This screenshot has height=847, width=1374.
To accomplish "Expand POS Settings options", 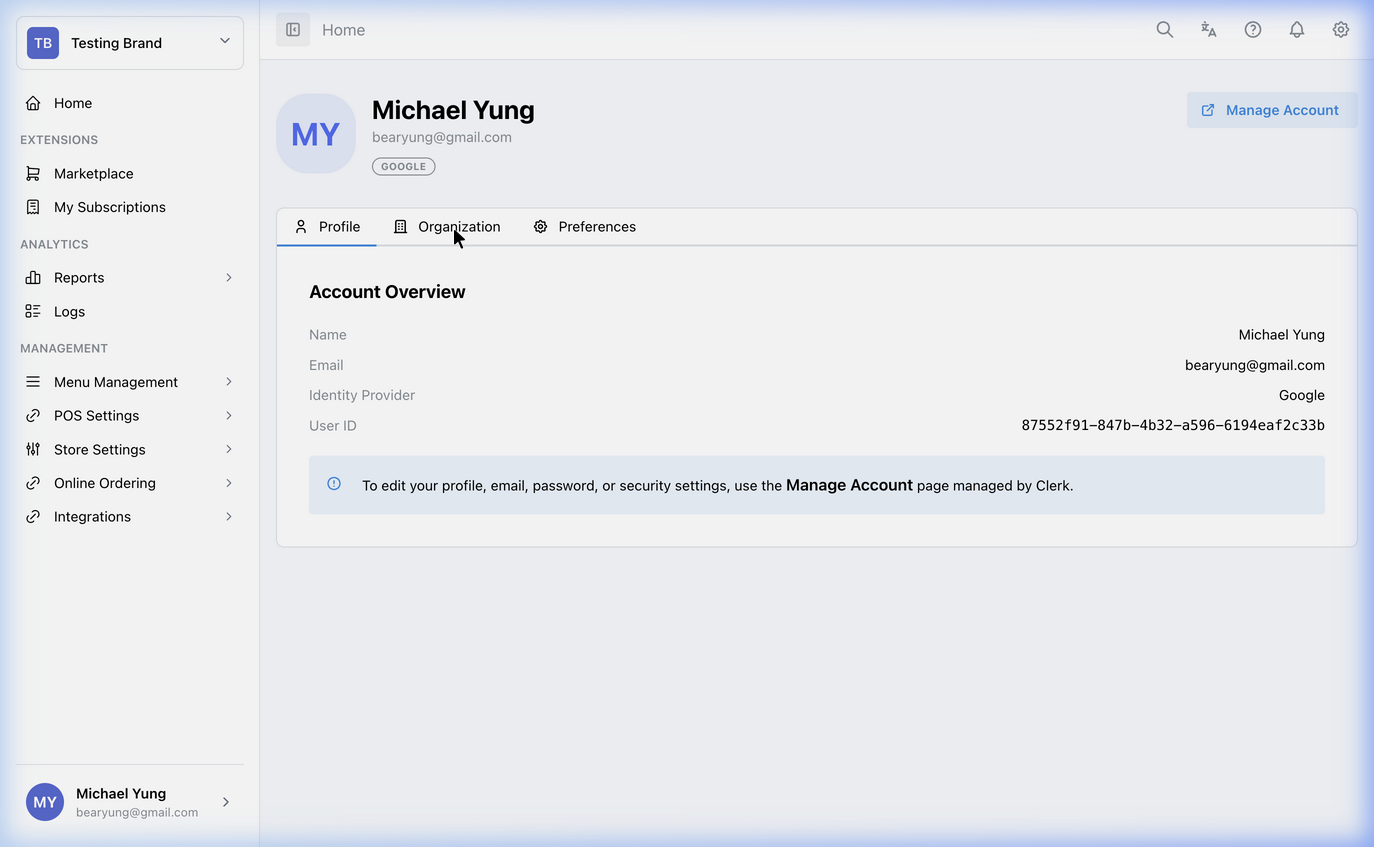I will coord(130,415).
